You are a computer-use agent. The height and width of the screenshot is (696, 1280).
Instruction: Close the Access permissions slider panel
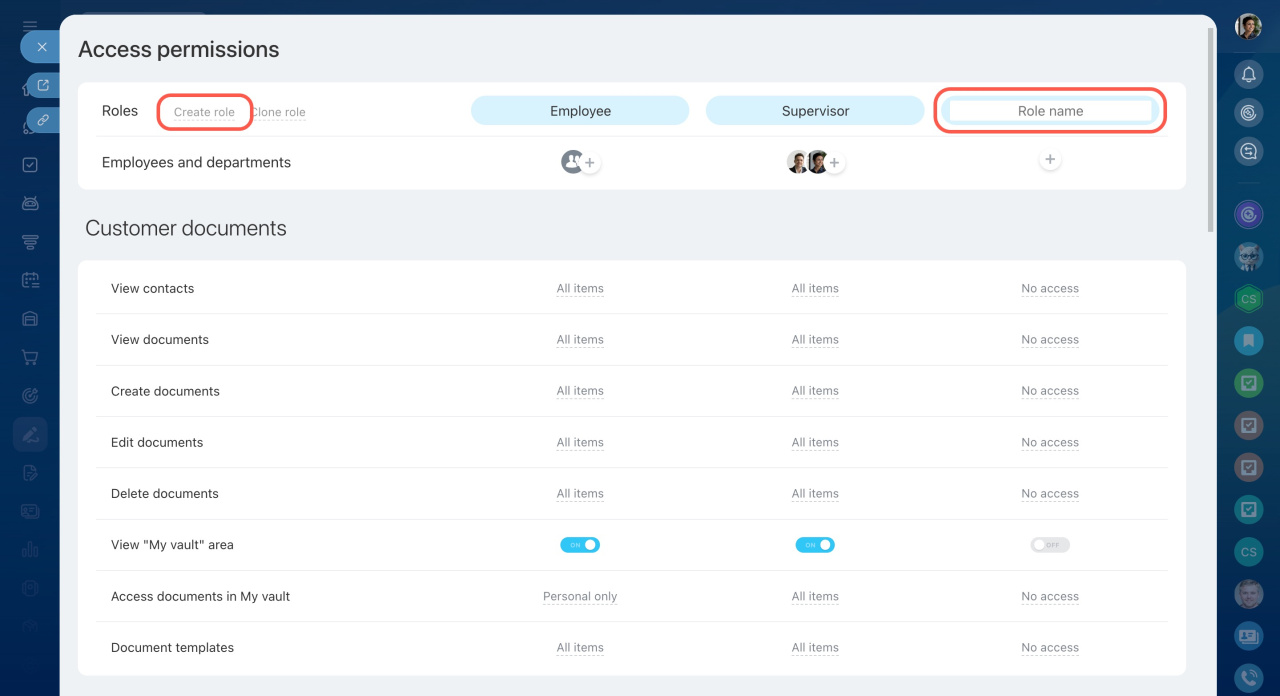pyautogui.click(x=41, y=47)
